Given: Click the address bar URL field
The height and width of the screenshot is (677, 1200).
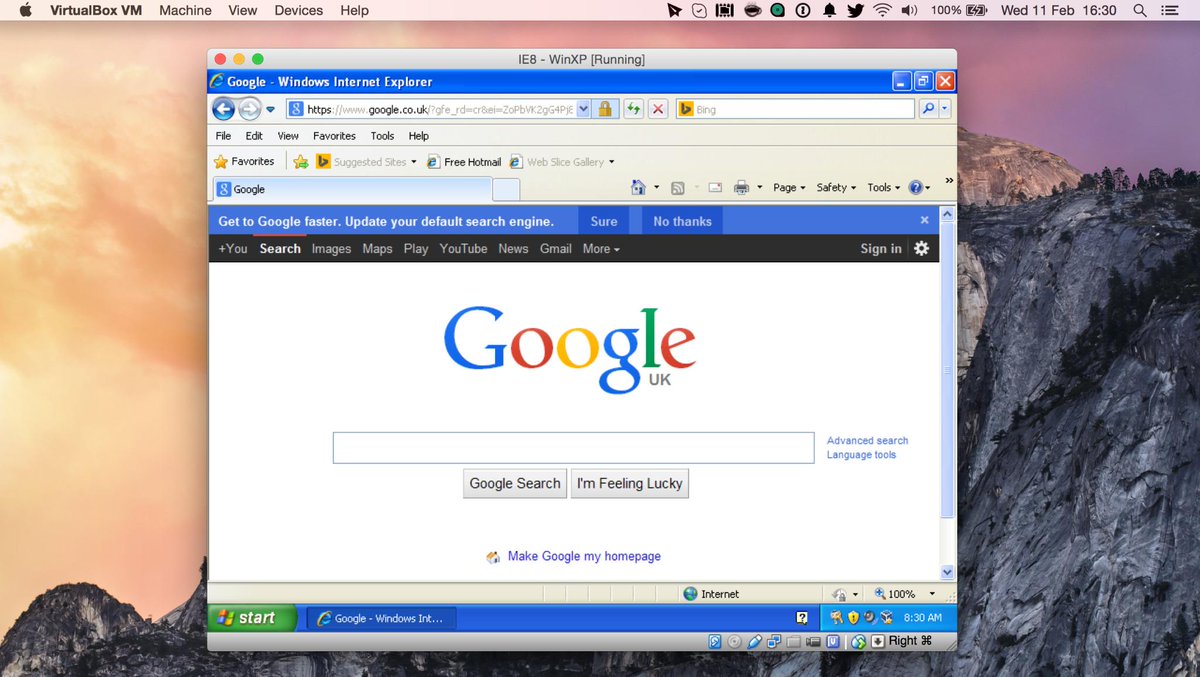Looking at the screenshot, I should pos(430,110).
